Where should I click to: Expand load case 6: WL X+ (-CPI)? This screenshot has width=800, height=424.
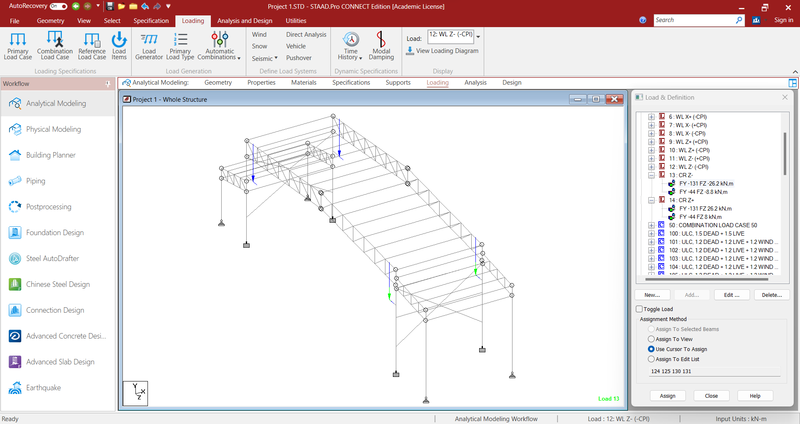point(652,117)
